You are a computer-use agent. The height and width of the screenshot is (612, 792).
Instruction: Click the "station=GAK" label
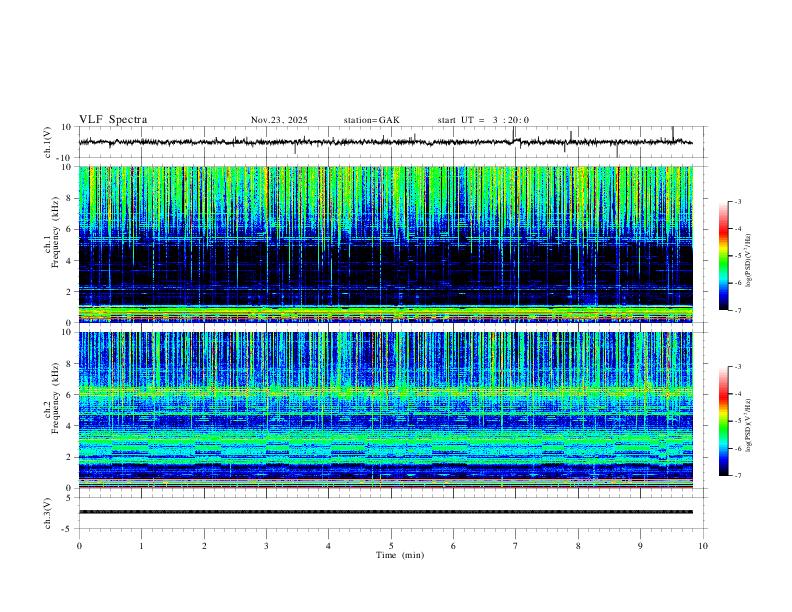[x=372, y=120]
